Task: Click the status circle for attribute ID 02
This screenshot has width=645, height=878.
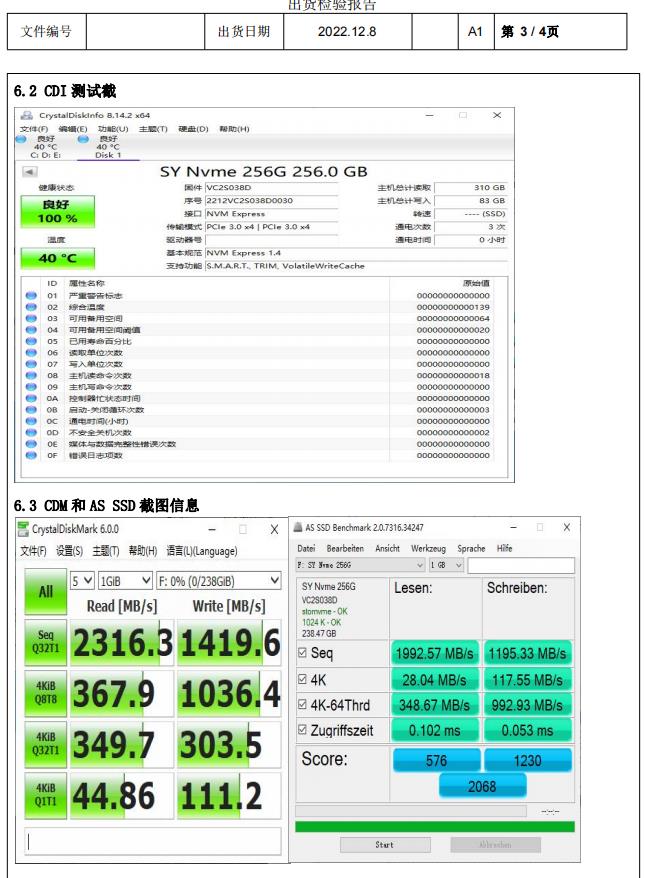Action: [31, 307]
